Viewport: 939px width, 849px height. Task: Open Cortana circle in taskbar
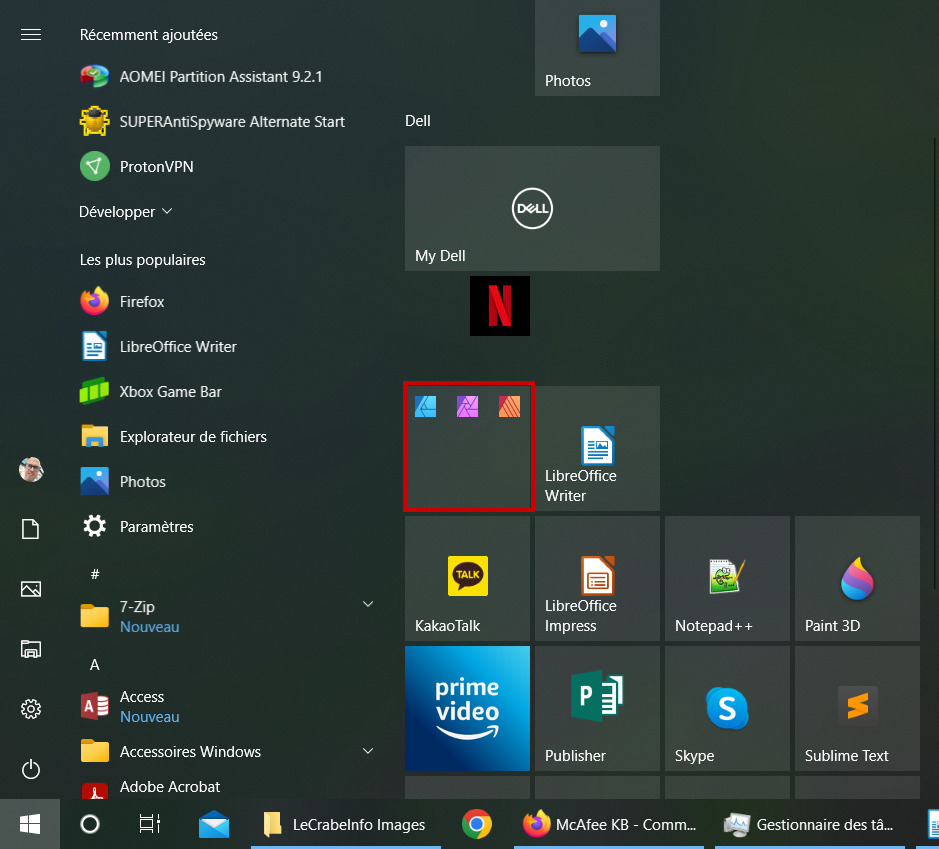pyautogui.click(x=90, y=824)
